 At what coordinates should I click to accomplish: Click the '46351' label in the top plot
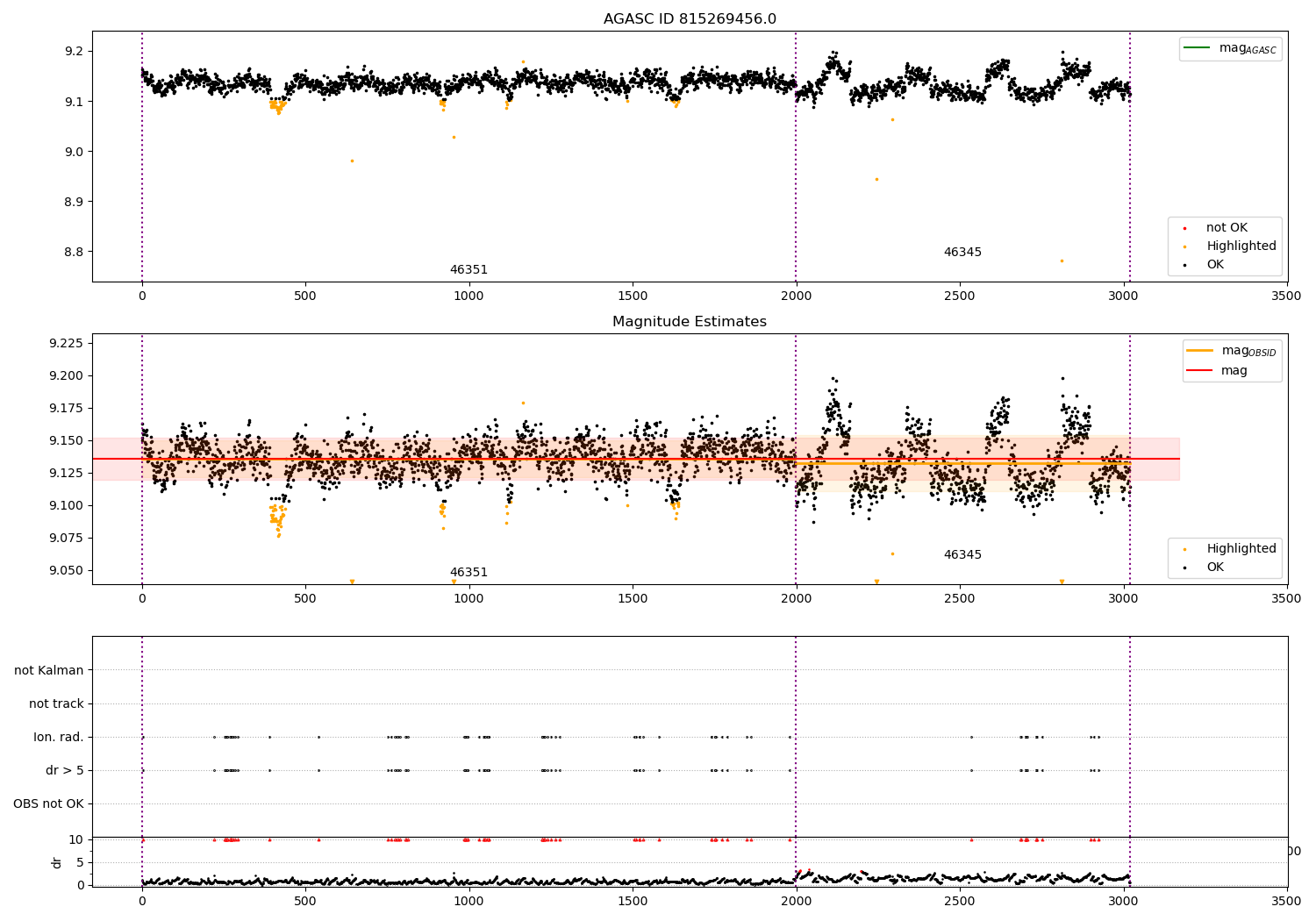[x=468, y=270]
